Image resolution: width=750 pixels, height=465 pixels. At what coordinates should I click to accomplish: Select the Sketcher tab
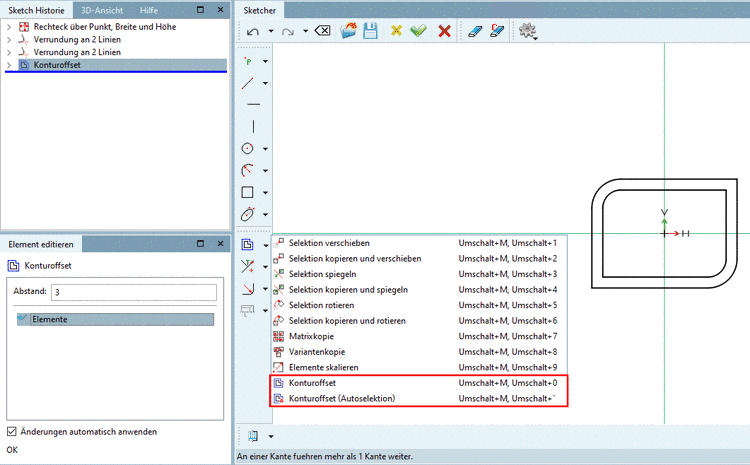pos(259,10)
